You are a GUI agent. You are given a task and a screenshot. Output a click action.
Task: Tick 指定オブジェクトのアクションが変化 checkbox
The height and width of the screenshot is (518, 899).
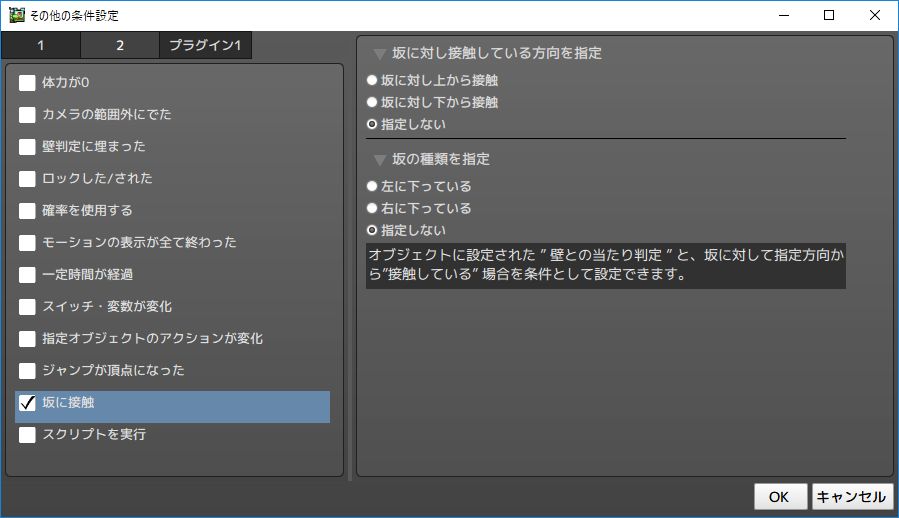tap(27, 338)
